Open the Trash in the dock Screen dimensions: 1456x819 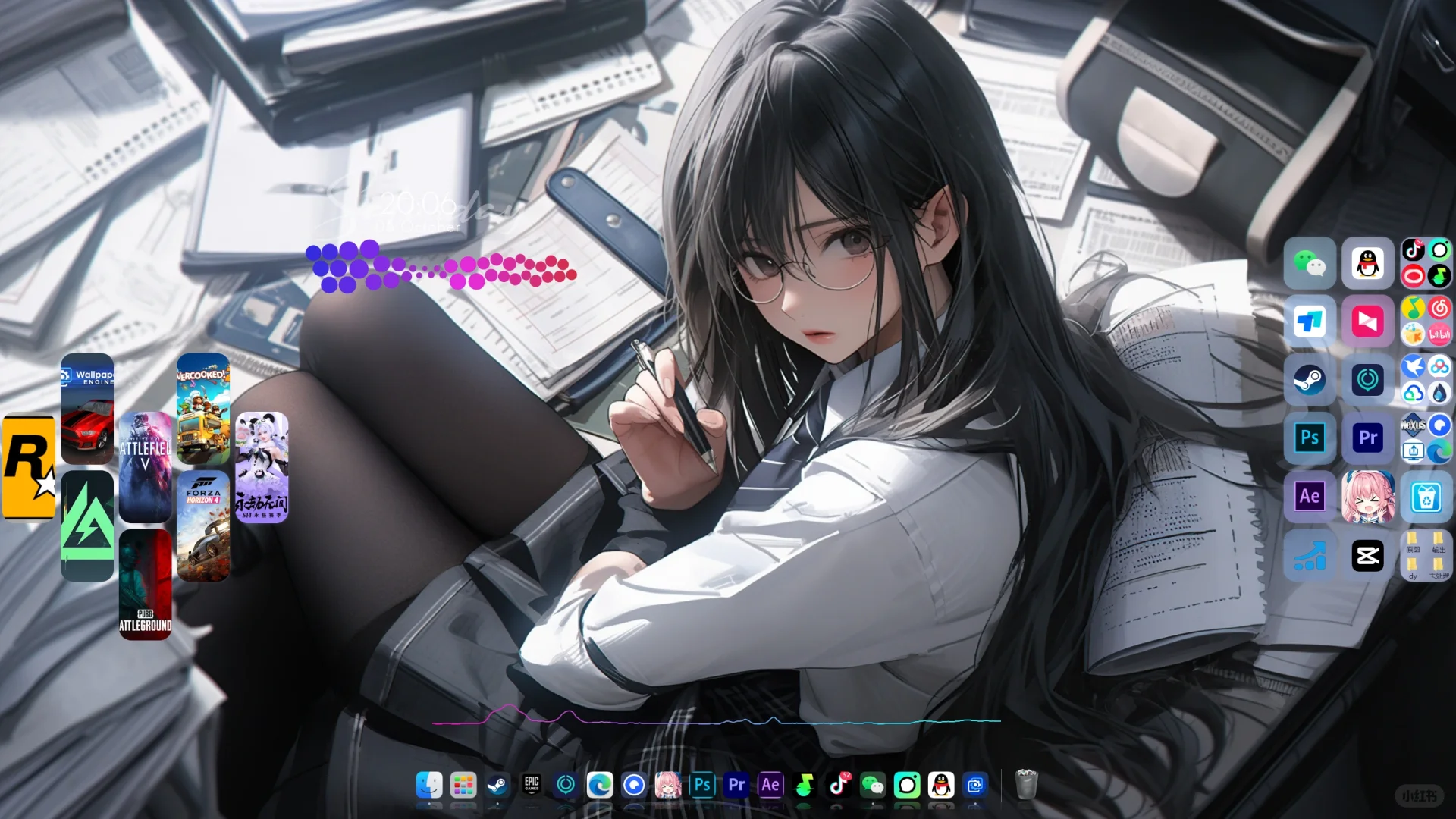tap(1026, 784)
